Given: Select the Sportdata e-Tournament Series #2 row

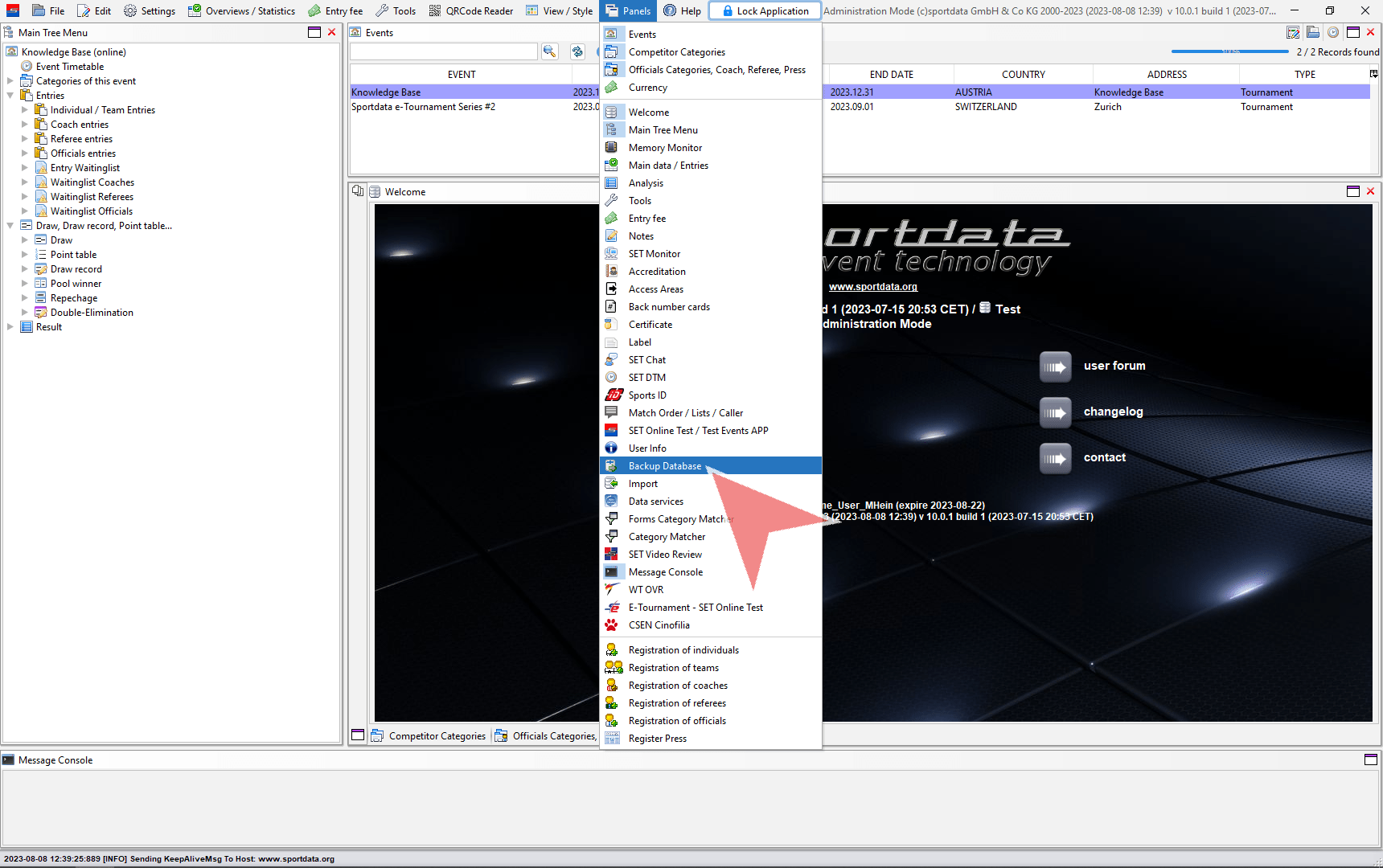Looking at the screenshot, I should [423, 107].
